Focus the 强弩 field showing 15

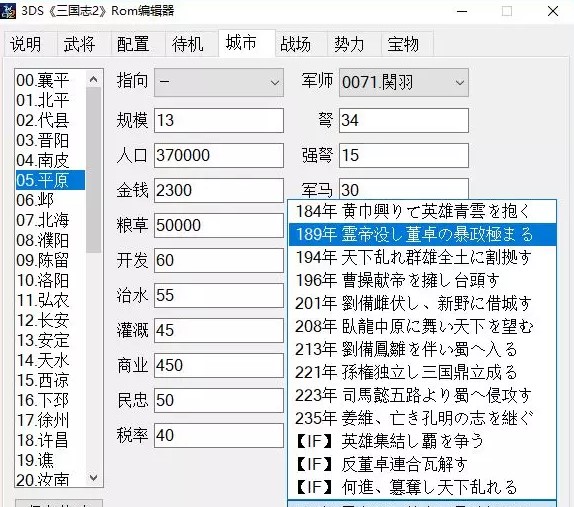pos(404,155)
